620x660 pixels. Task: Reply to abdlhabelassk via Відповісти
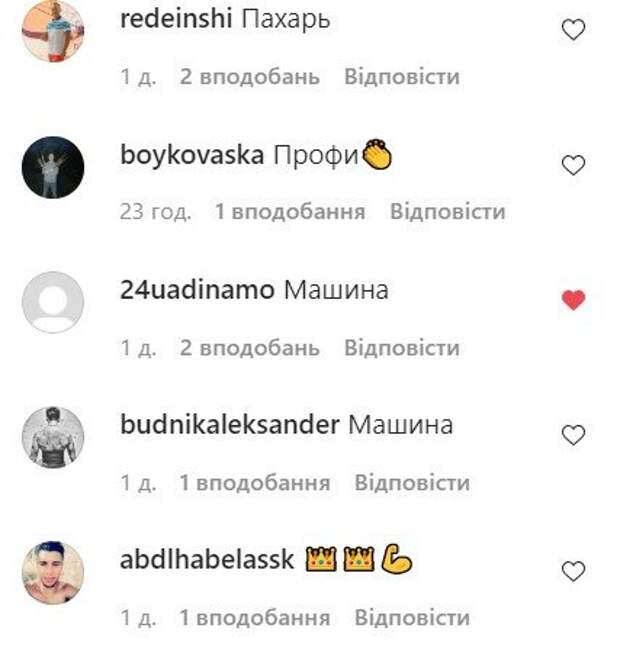pos(412,618)
